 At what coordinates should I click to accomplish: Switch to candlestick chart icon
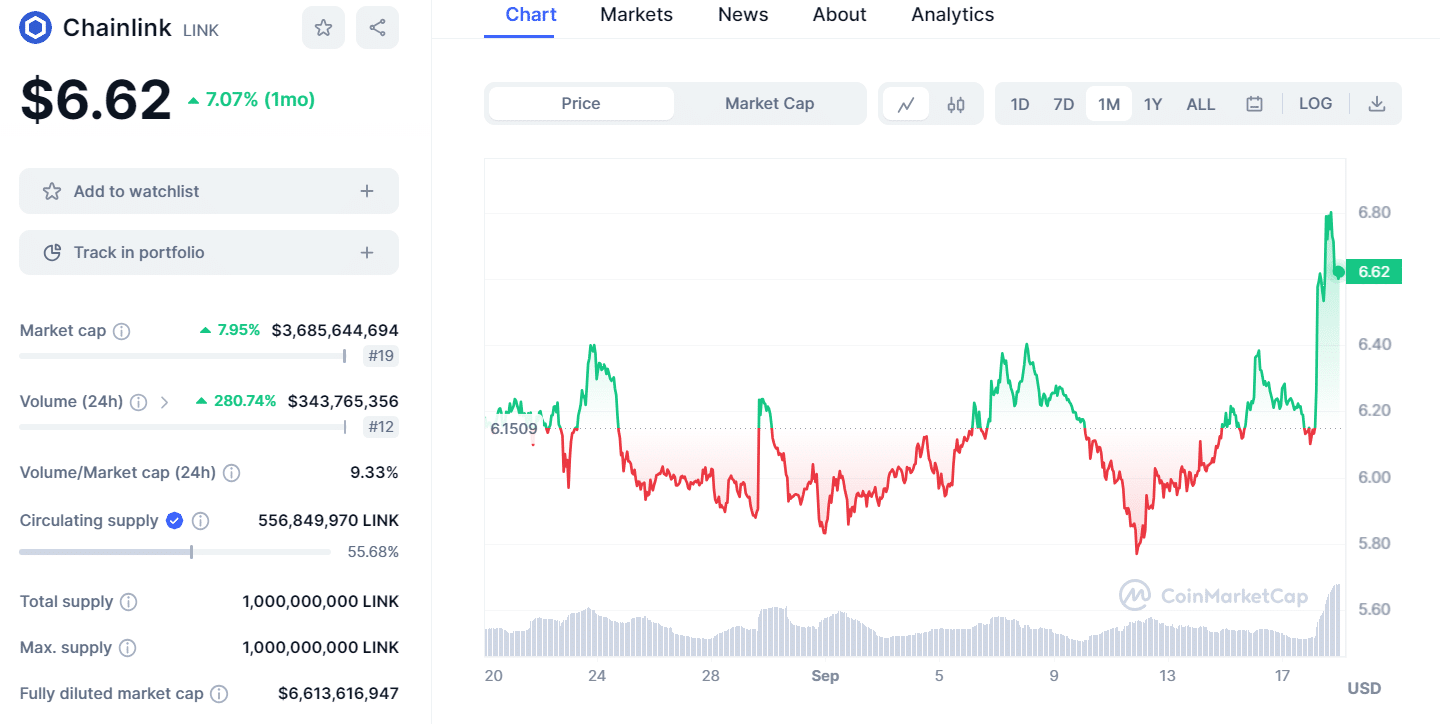point(956,104)
